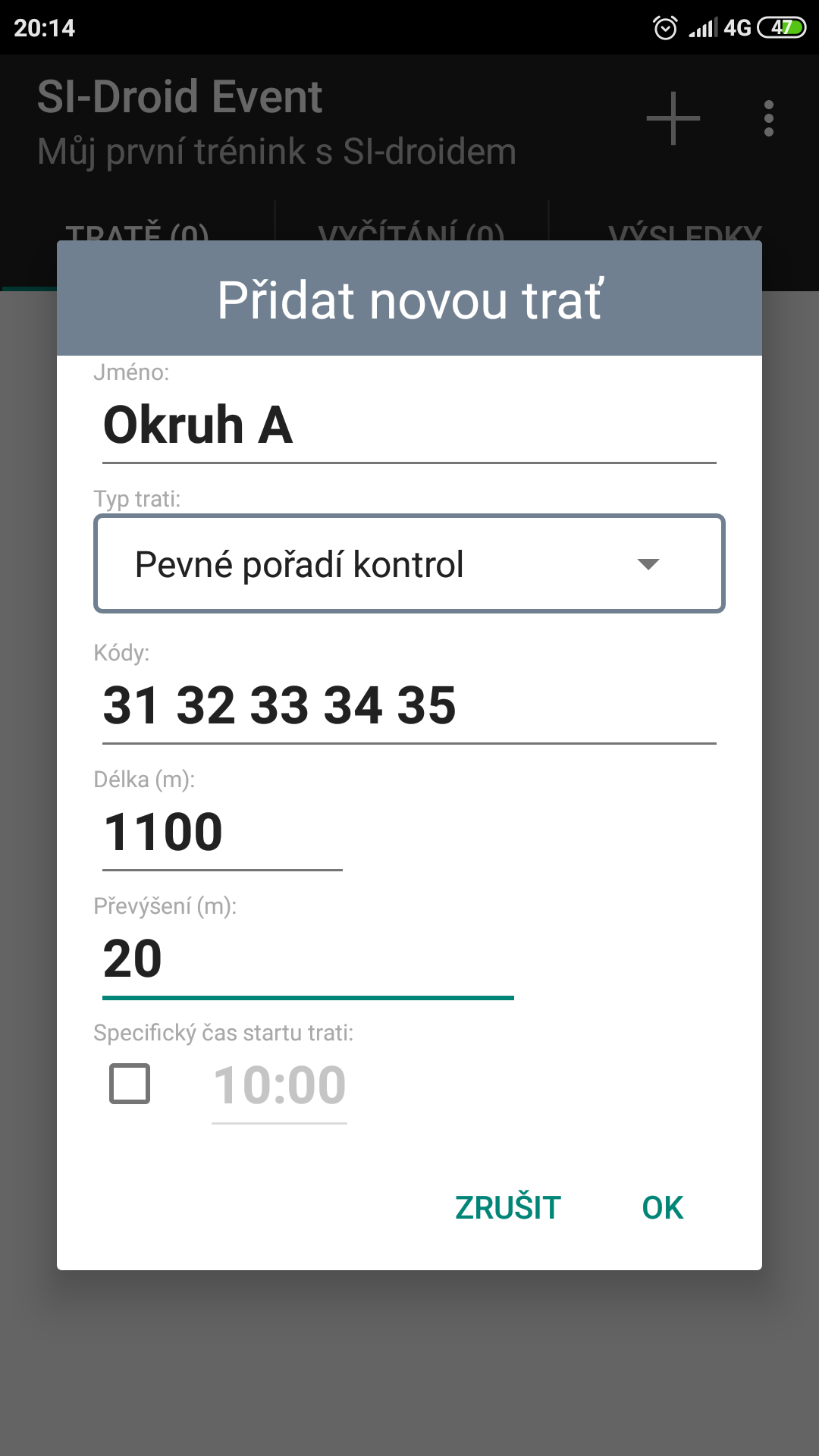Tap the 20:14 clock in status bar
Image resolution: width=819 pixels, height=1456 pixels.
click(x=45, y=28)
